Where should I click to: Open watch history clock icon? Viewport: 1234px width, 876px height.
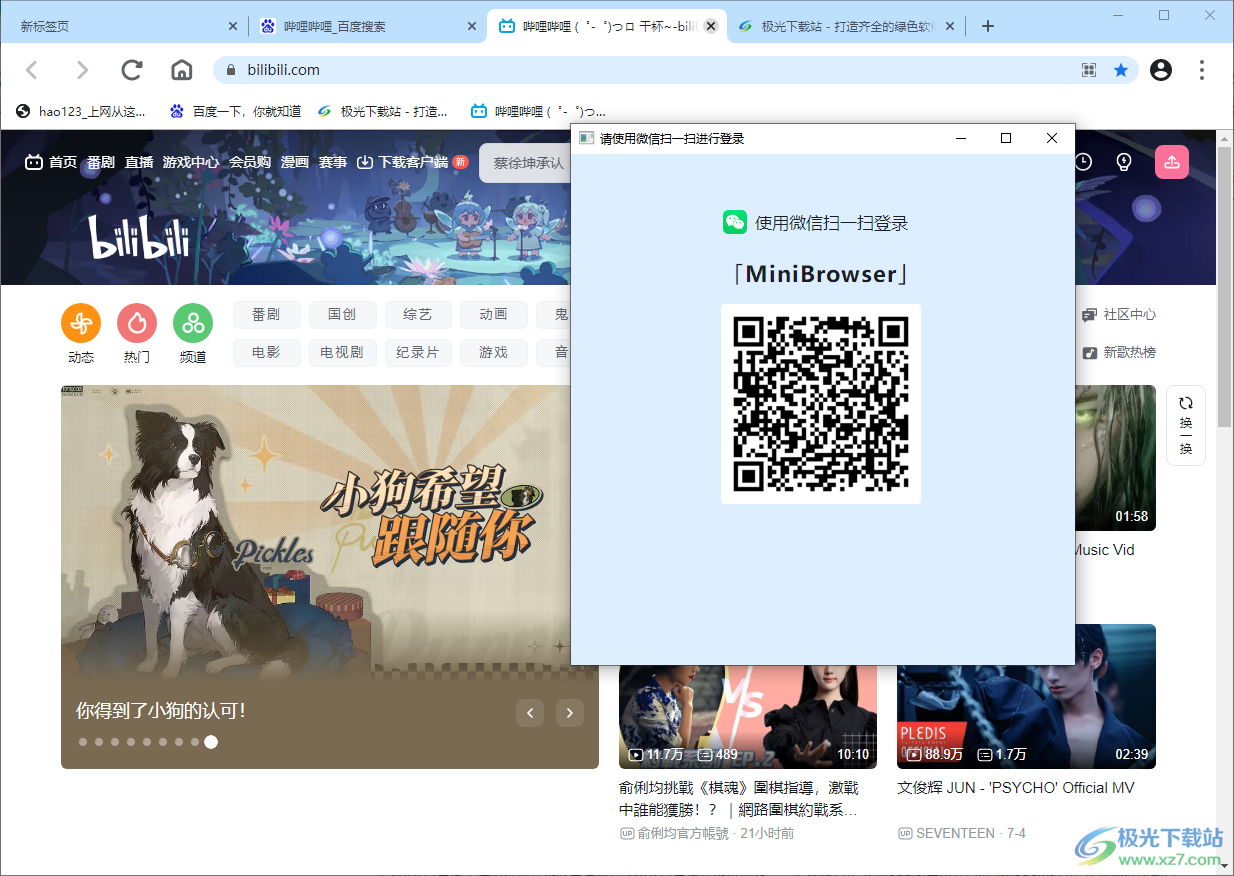(x=1083, y=161)
